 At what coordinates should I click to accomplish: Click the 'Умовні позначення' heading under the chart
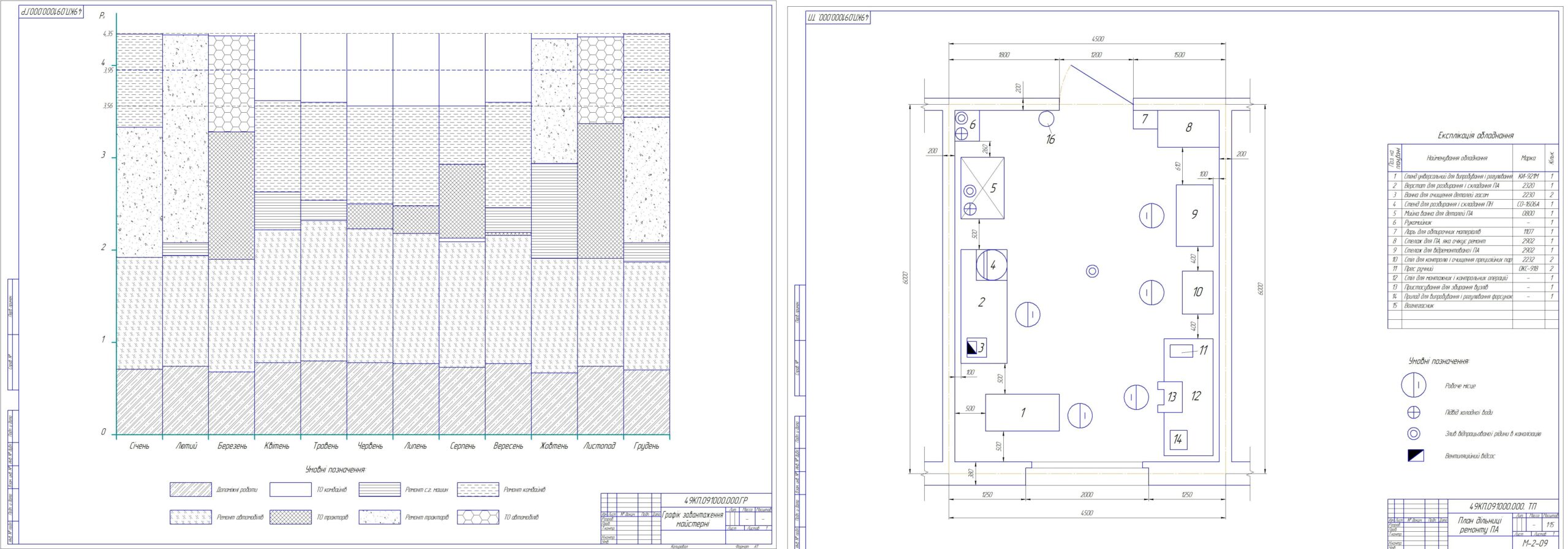[x=336, y=469]
